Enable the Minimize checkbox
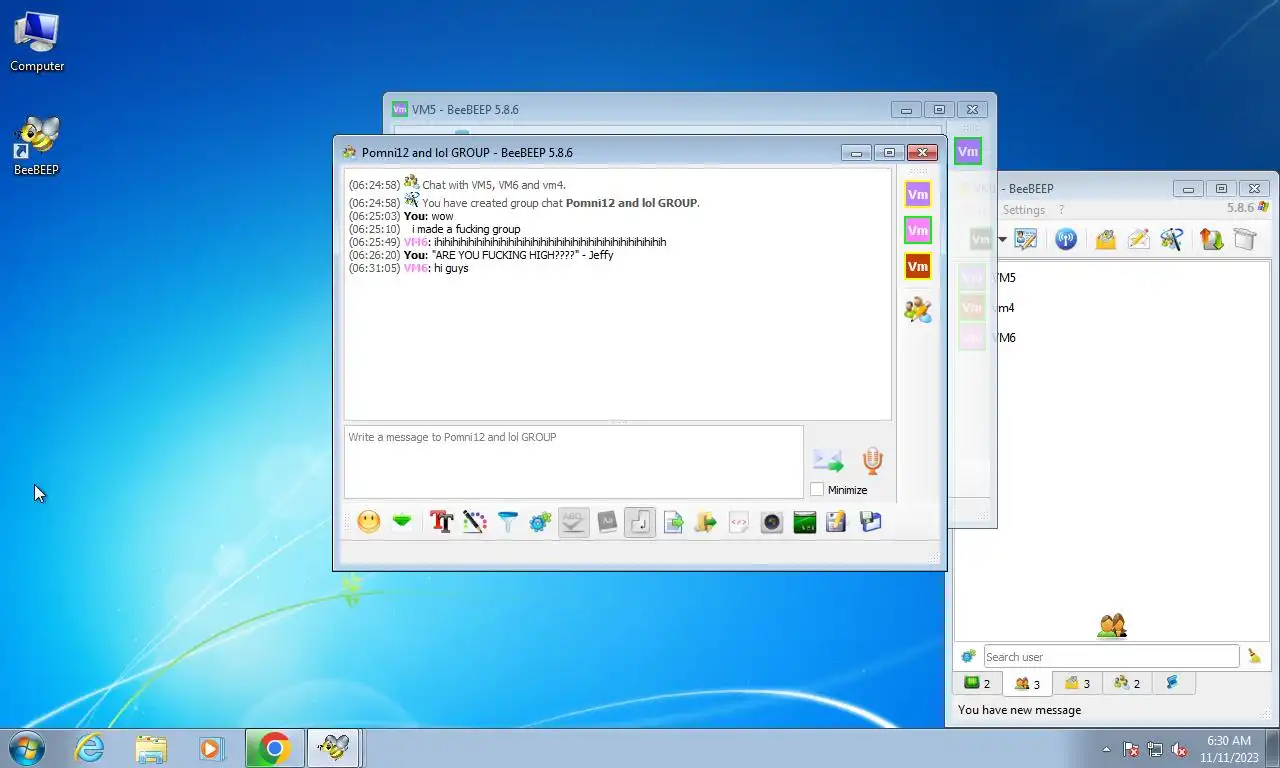 [817, 490]
